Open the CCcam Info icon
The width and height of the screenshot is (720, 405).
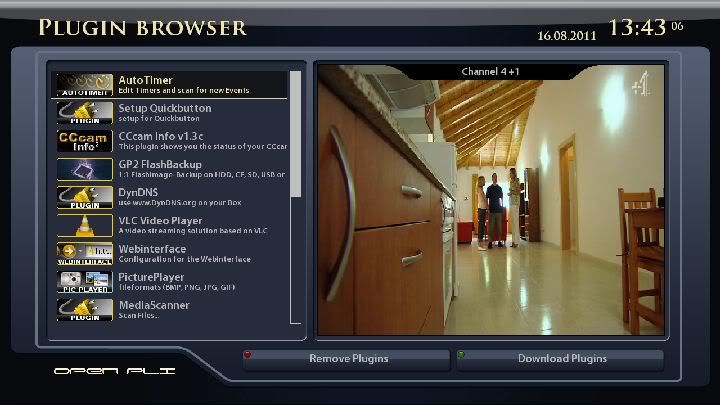click(x=84, y=141)
